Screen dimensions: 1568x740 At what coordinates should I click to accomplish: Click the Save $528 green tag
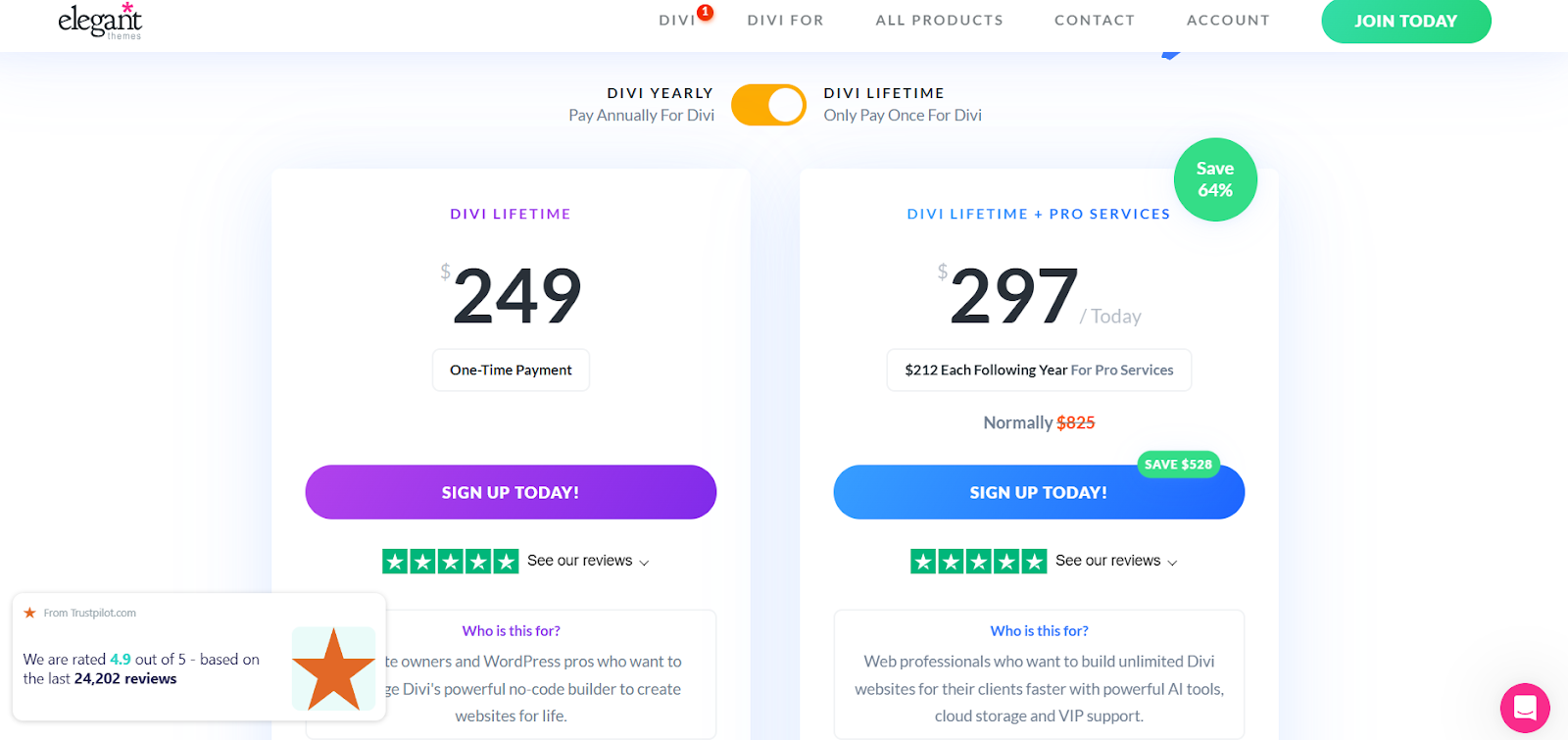pos(1178,465)
